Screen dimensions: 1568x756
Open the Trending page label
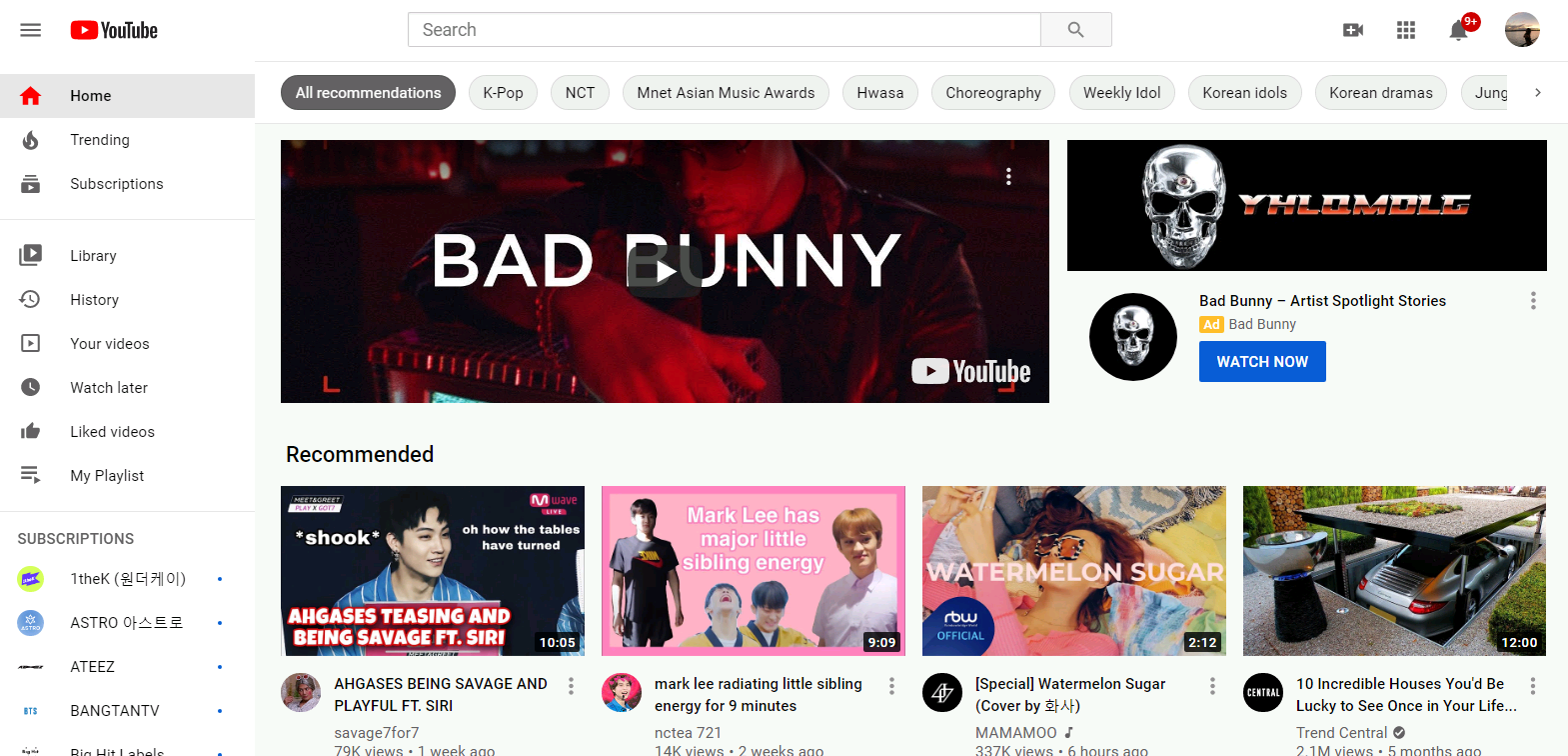(x=100, y=140)
